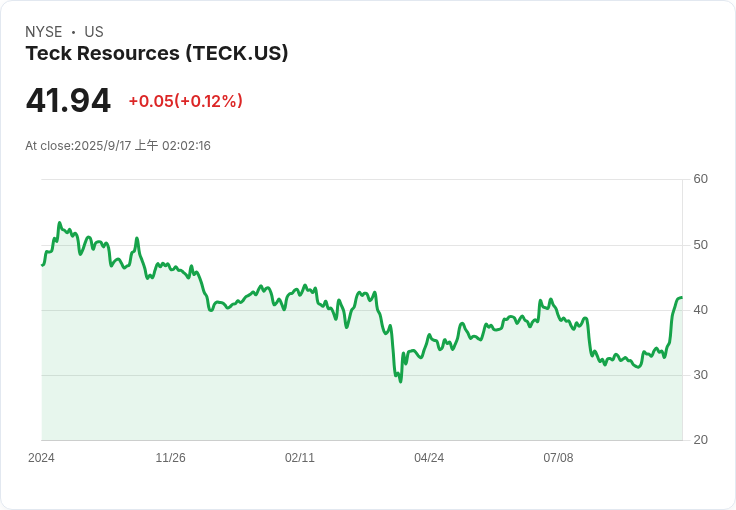Click the US market label beside NYSE
Screen dimensions: 736x510
[94, 32]
